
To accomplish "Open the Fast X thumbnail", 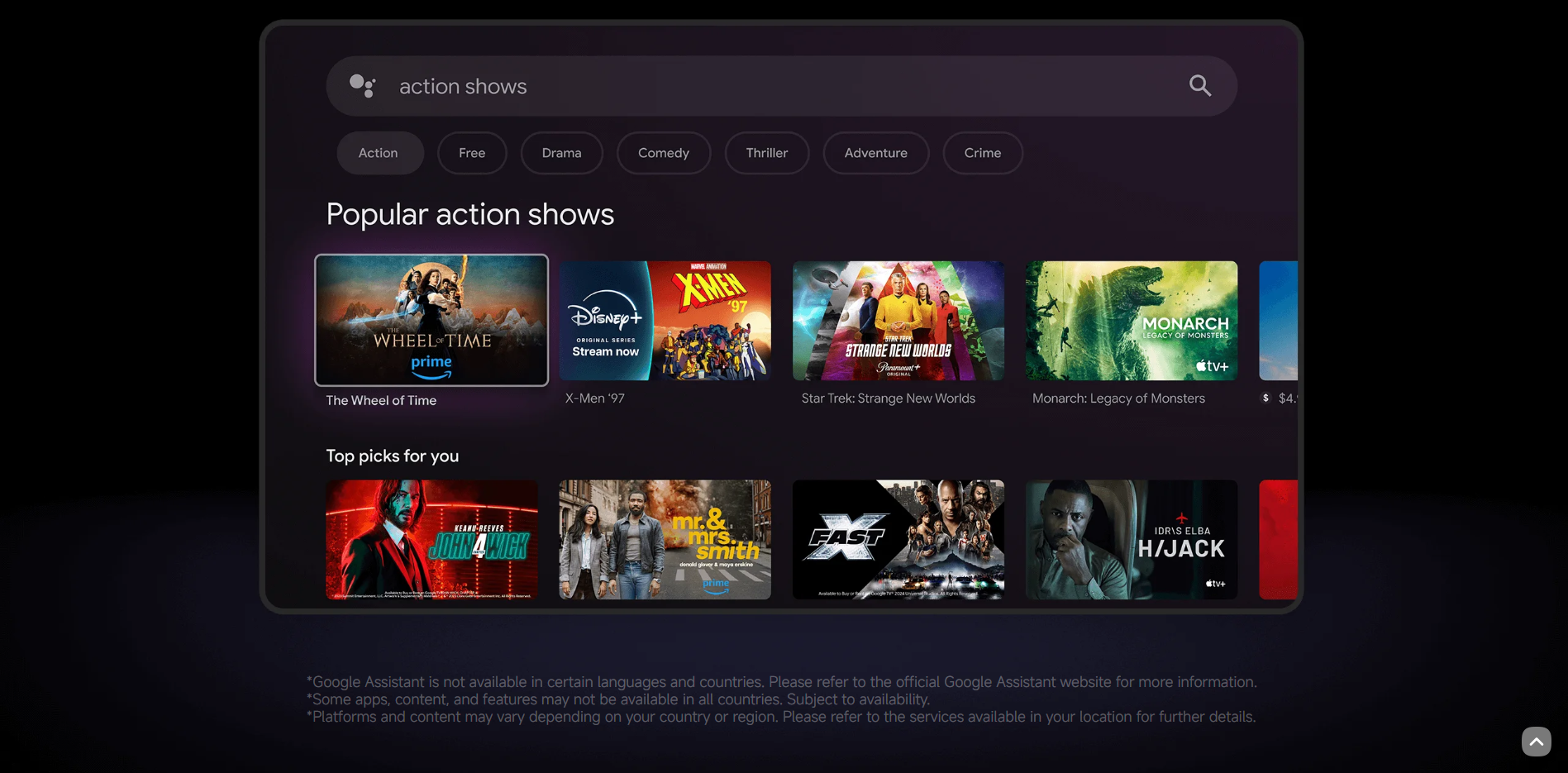I will click(x=898, y=540).
